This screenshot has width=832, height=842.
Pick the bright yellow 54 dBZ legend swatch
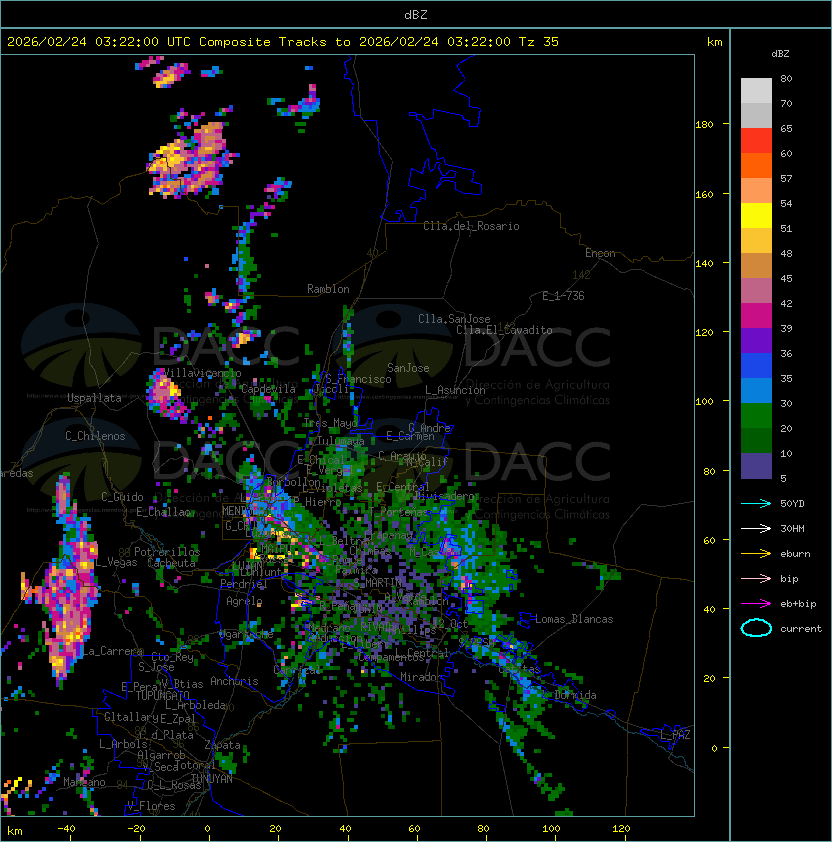[756, 216]
